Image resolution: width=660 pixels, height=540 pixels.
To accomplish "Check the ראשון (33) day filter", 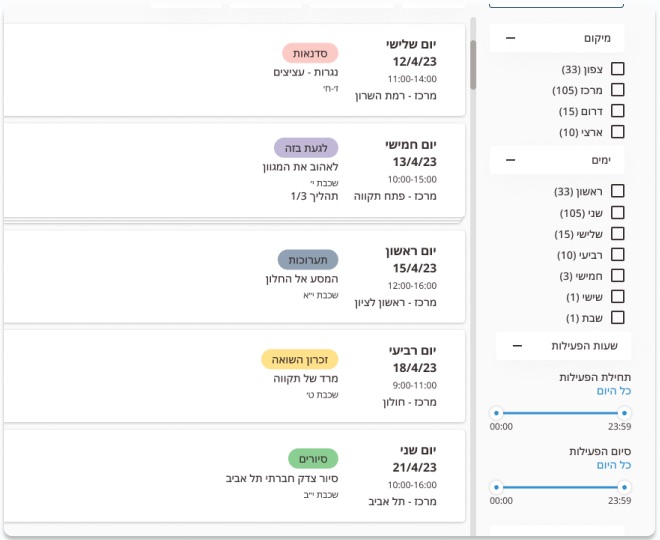I will (x=617, y=191).
